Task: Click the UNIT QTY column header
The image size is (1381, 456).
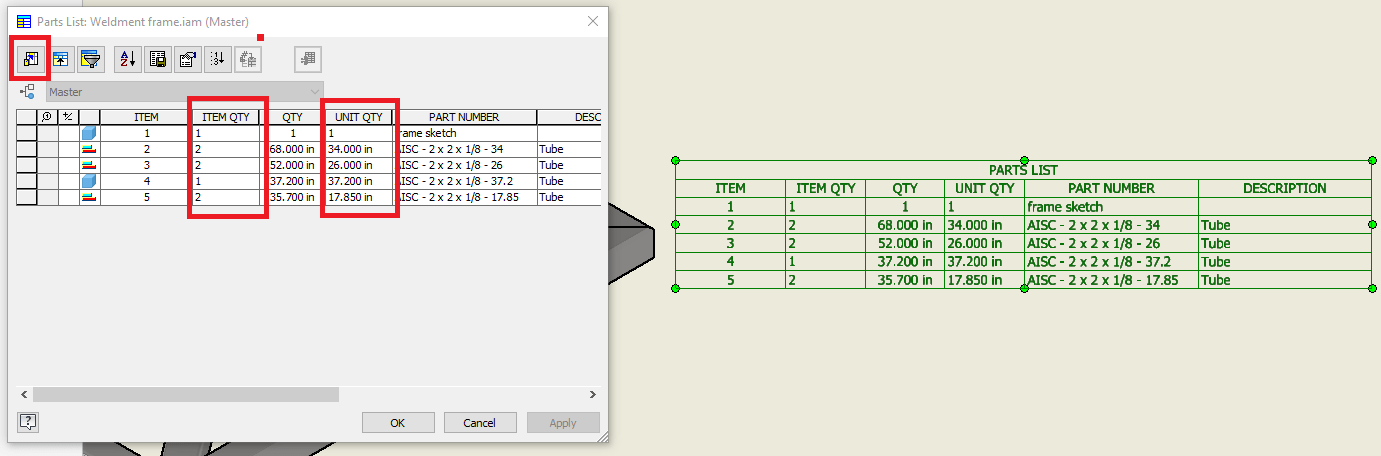Action: (358, 117)
